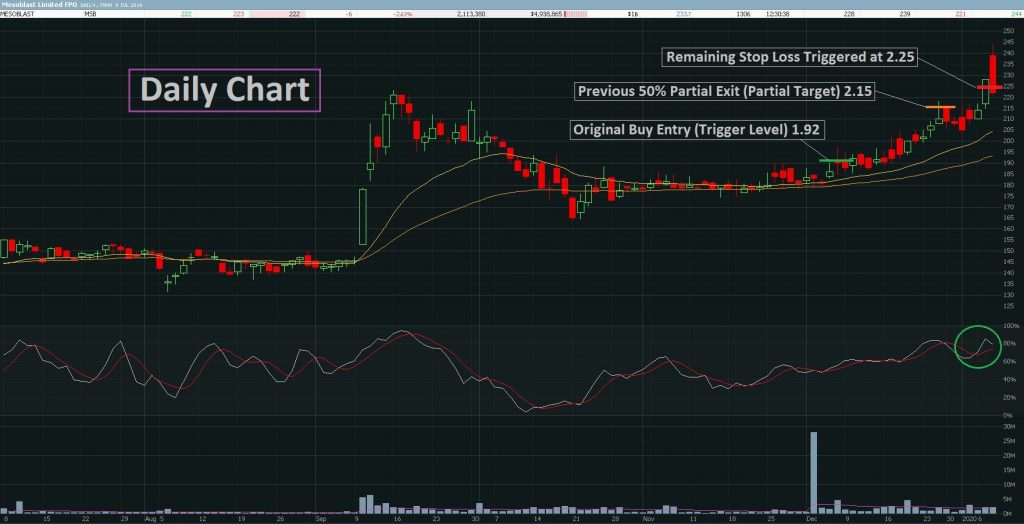This screenshot has height=524, width=1024.
Task: Click the tallest volume bar in early December
Action: point(814,472)
